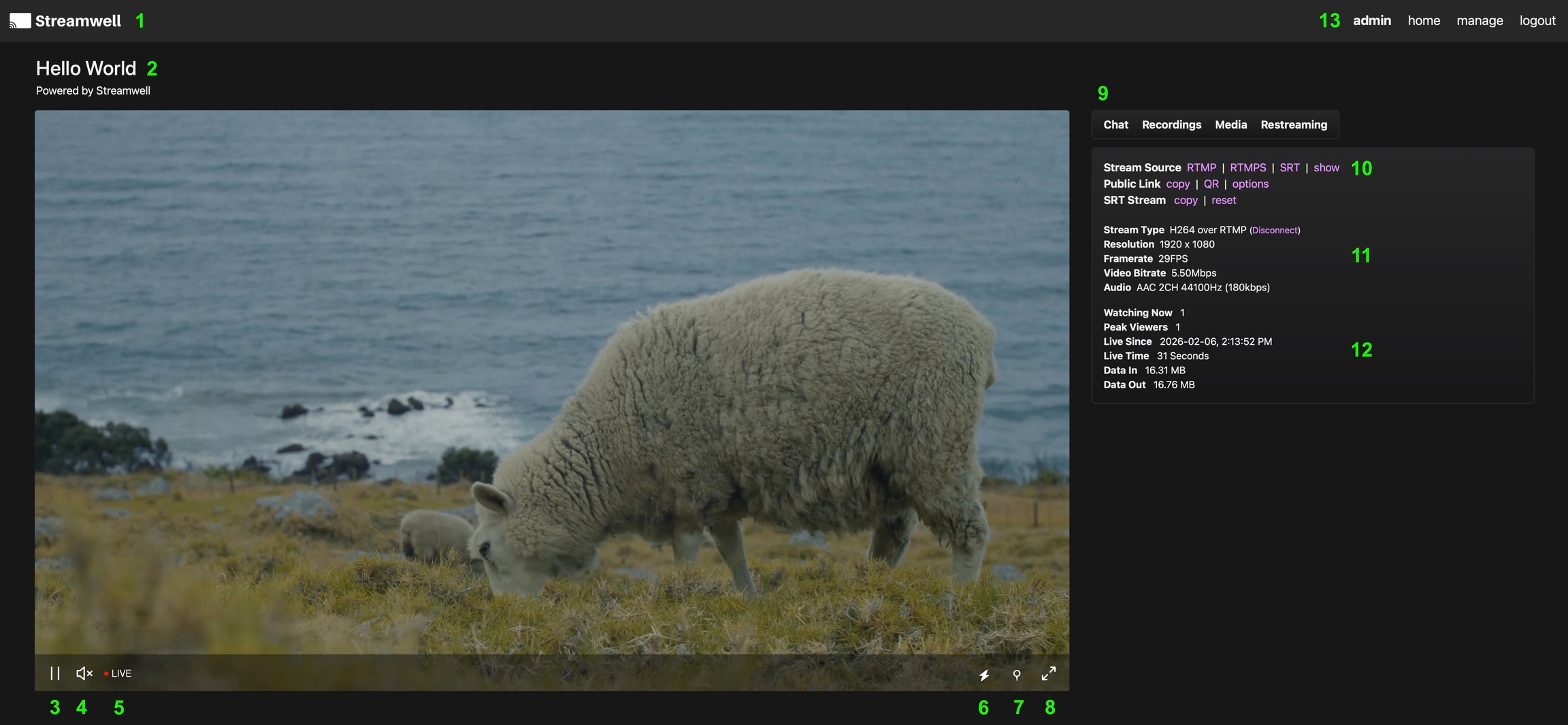Screen dimensions: 1568x725
Task: Click the lightning bolt player icon
Action: click(984, 675)
